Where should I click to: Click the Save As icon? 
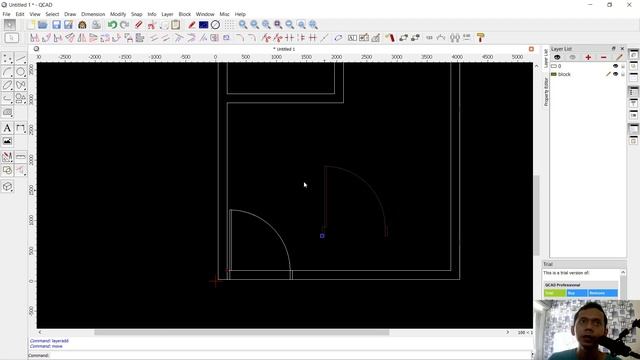[x=68, y=25]
